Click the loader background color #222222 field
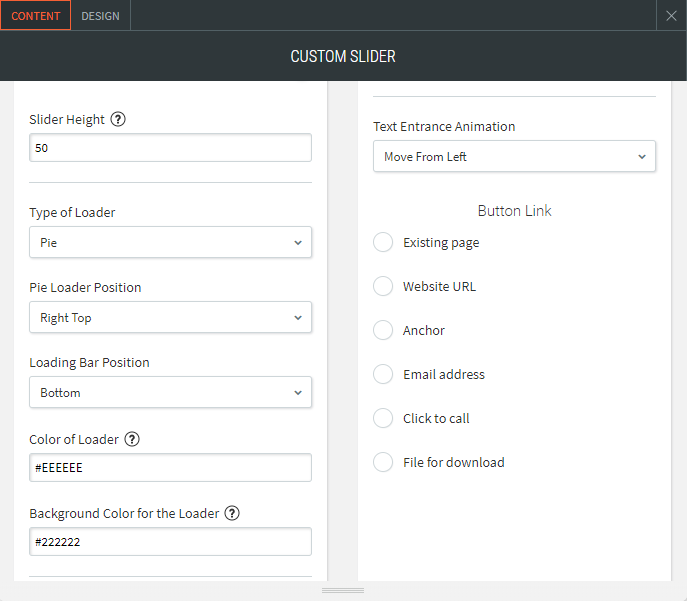Image resolution: width=687 pixels, height=601 pixels. pyautogui.click(x=170, y=541)
